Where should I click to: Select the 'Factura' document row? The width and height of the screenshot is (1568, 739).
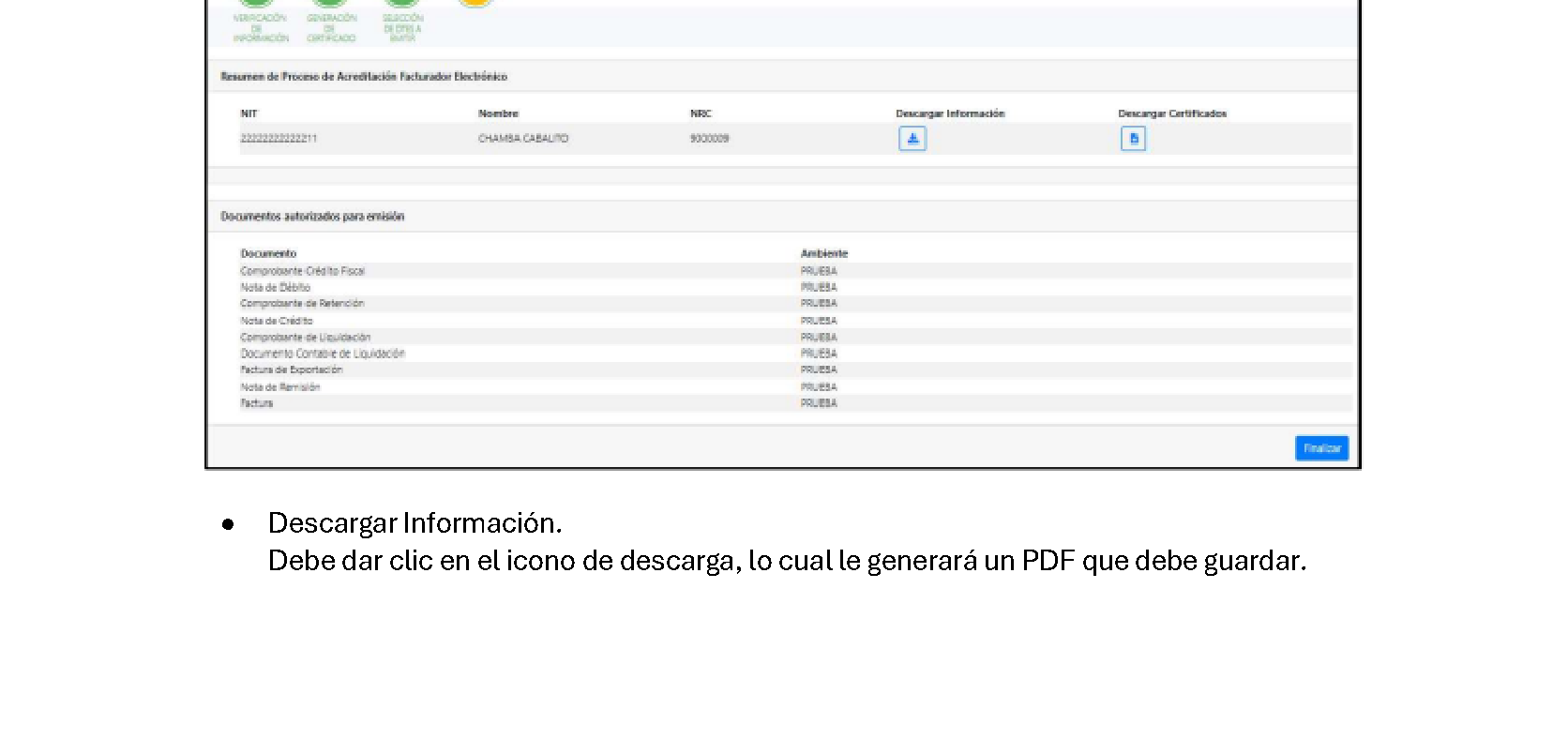tap(795, 403)
